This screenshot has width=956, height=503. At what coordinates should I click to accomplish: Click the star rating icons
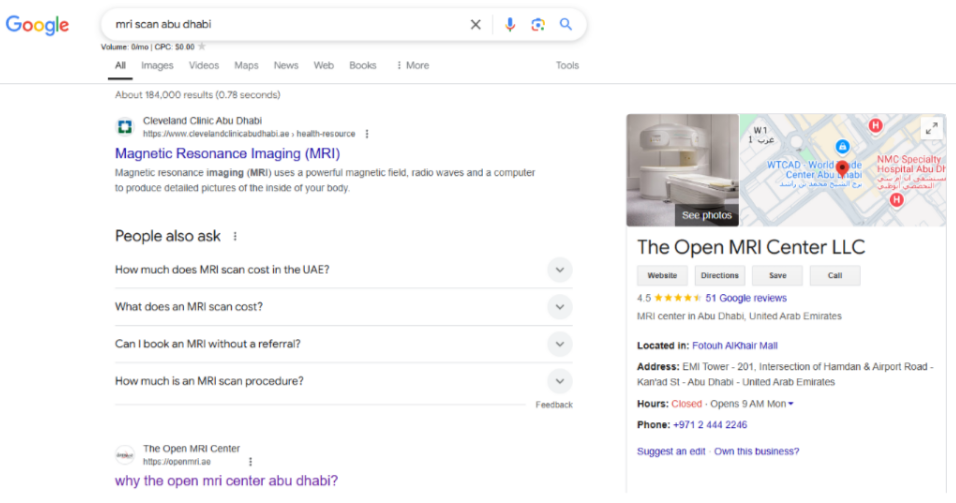pos(677,298)
